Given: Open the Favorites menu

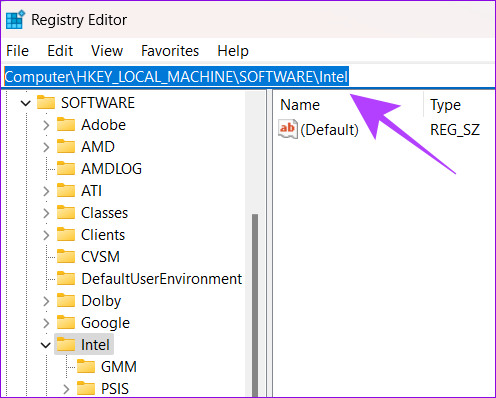Looking at the screenshot, I should 170,51.
